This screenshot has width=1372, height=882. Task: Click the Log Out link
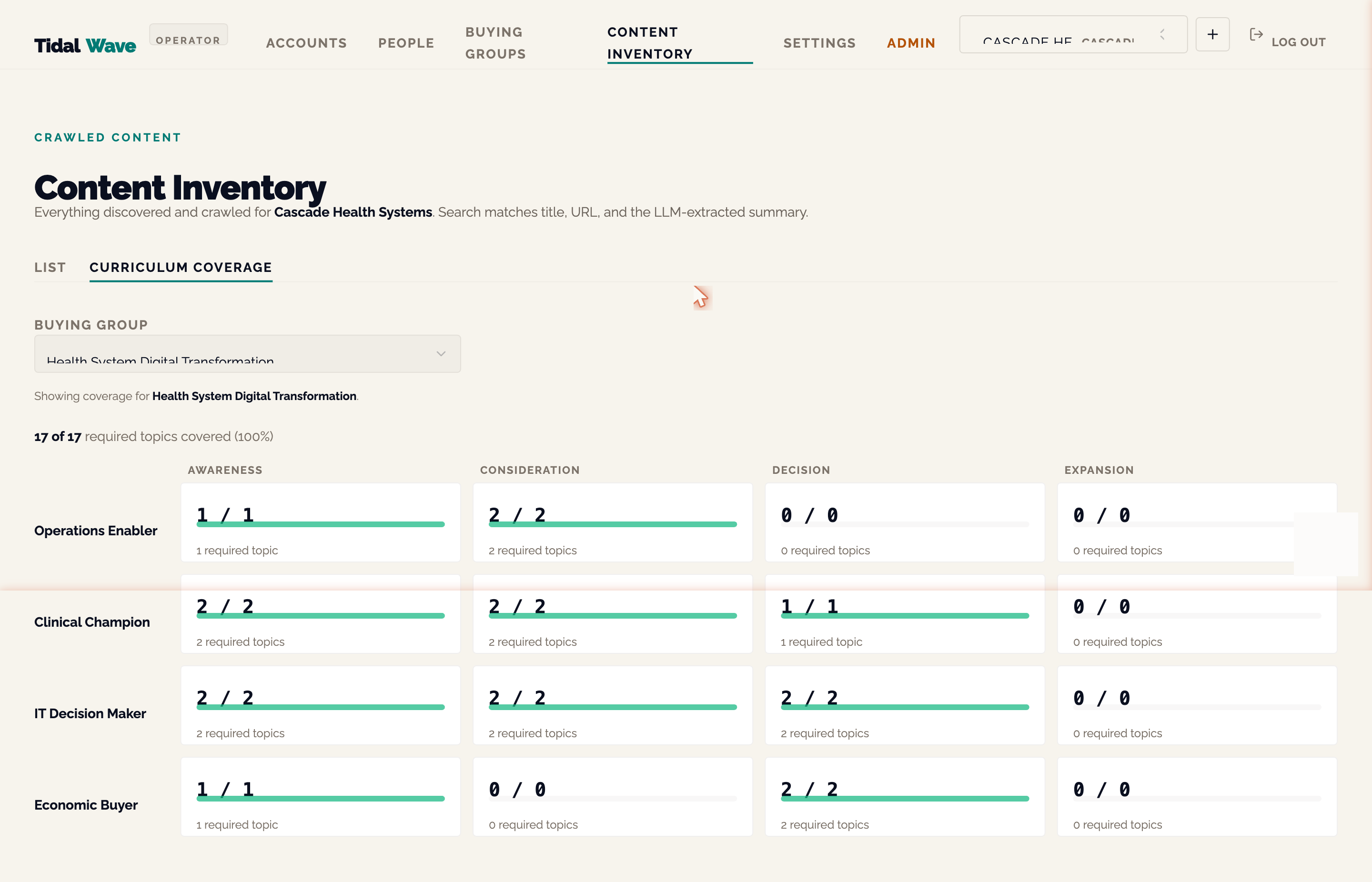1298,42
